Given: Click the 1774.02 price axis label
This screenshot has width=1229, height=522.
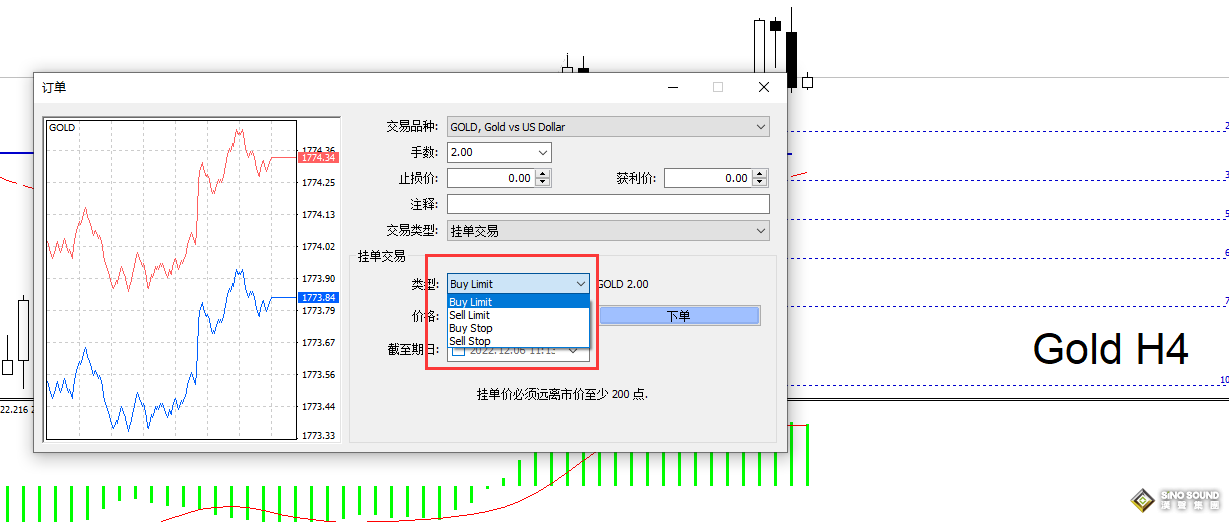Looking at the screenshot, I should pos(318,246).
